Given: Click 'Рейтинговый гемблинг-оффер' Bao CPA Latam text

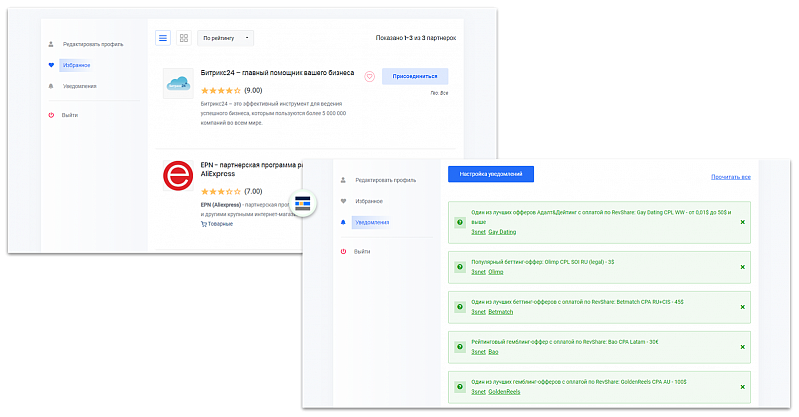Looking at the screenshot, I should coord(565,342).
